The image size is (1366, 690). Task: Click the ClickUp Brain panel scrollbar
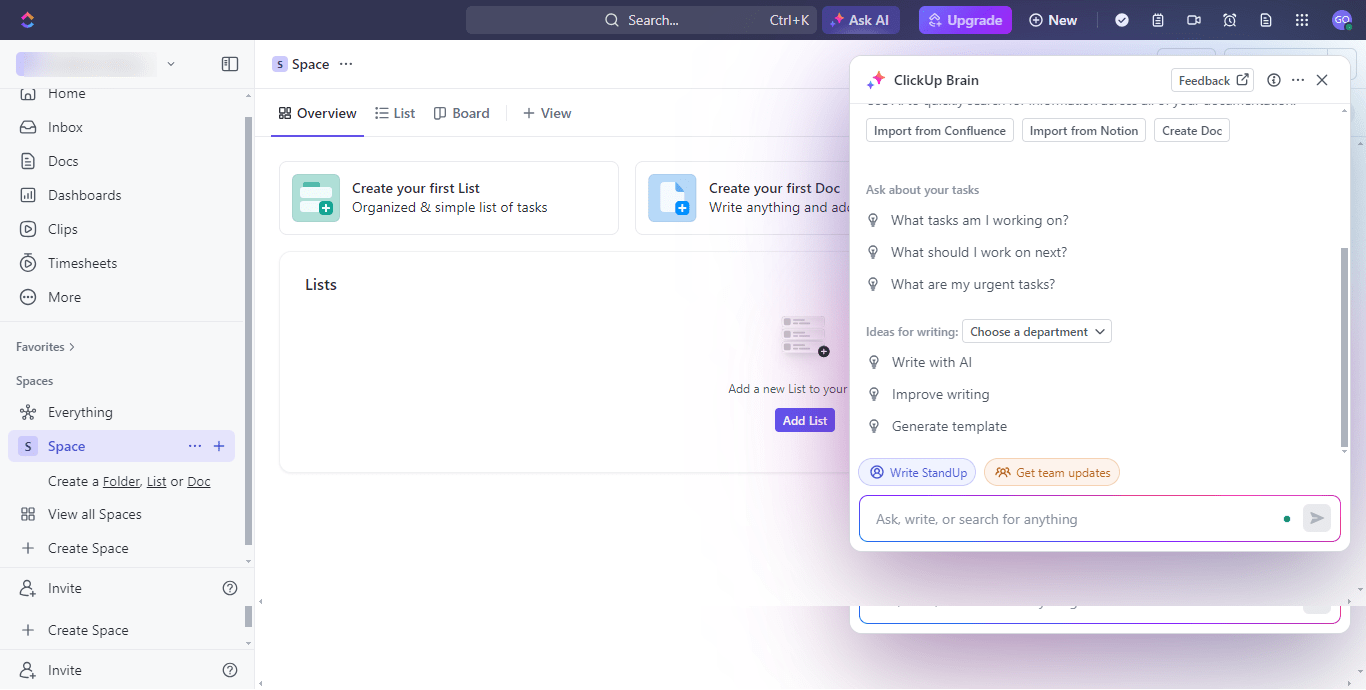(1344, 347)
